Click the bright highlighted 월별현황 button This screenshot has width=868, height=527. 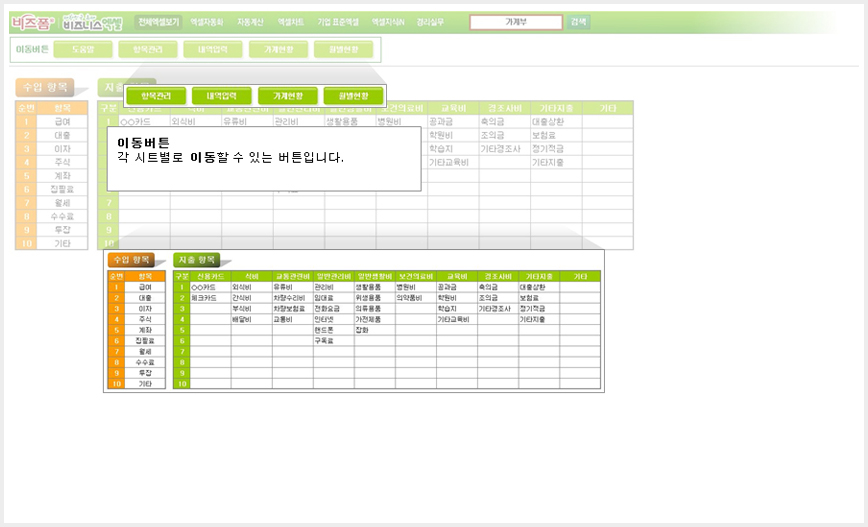(353, 96)
